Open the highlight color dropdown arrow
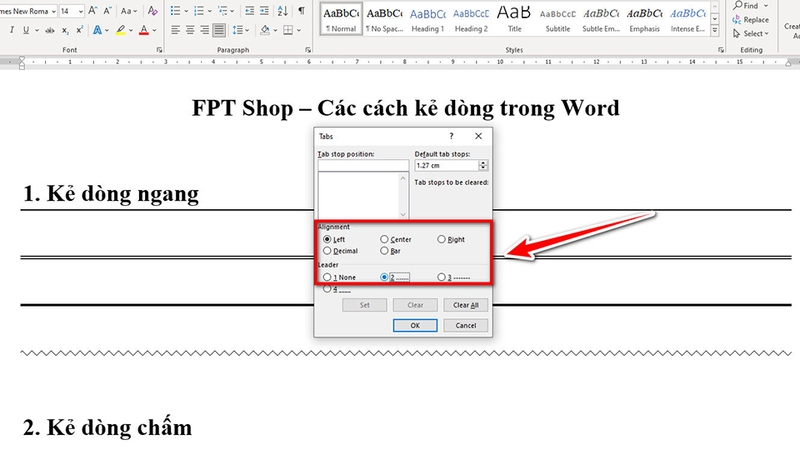This screenshot has width=800, height=450. 131,31
